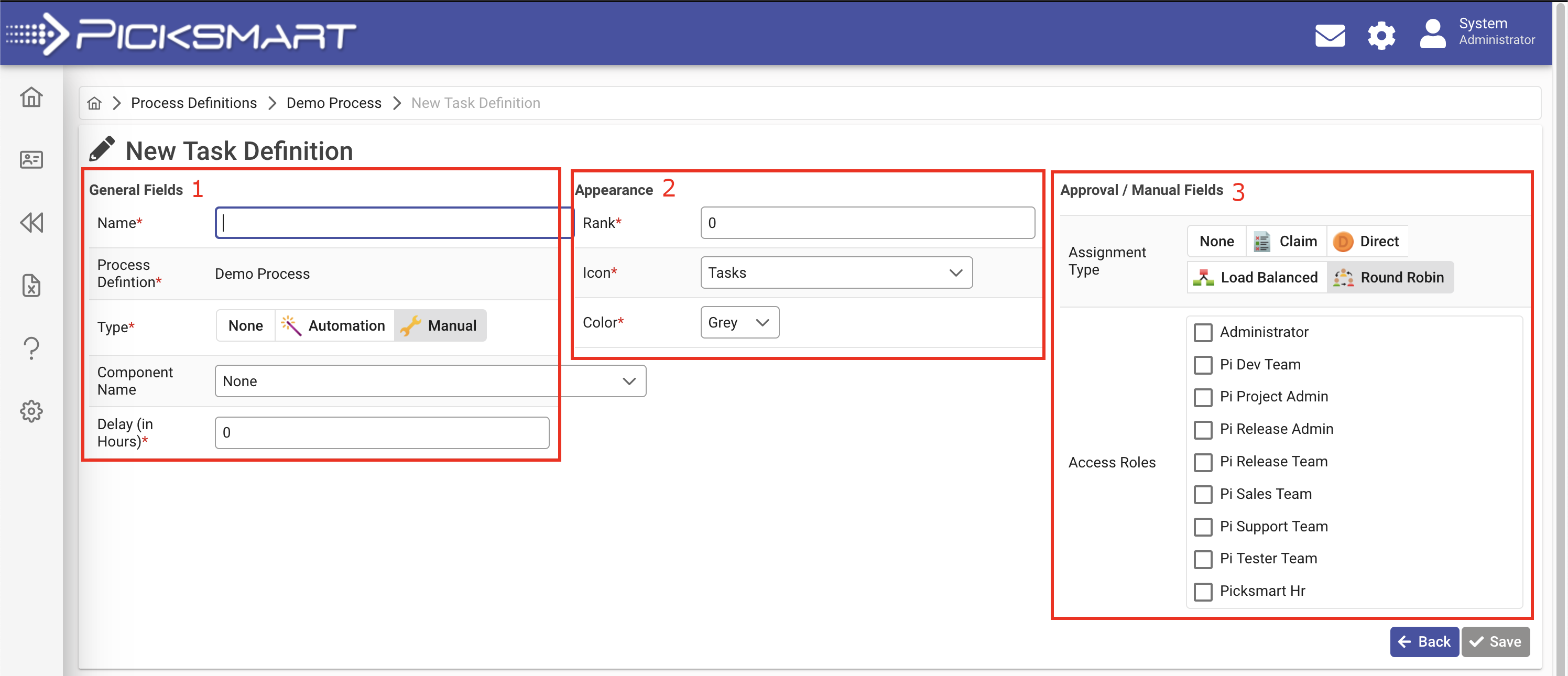Open the contact card sidebar icon

coord(31,159)
